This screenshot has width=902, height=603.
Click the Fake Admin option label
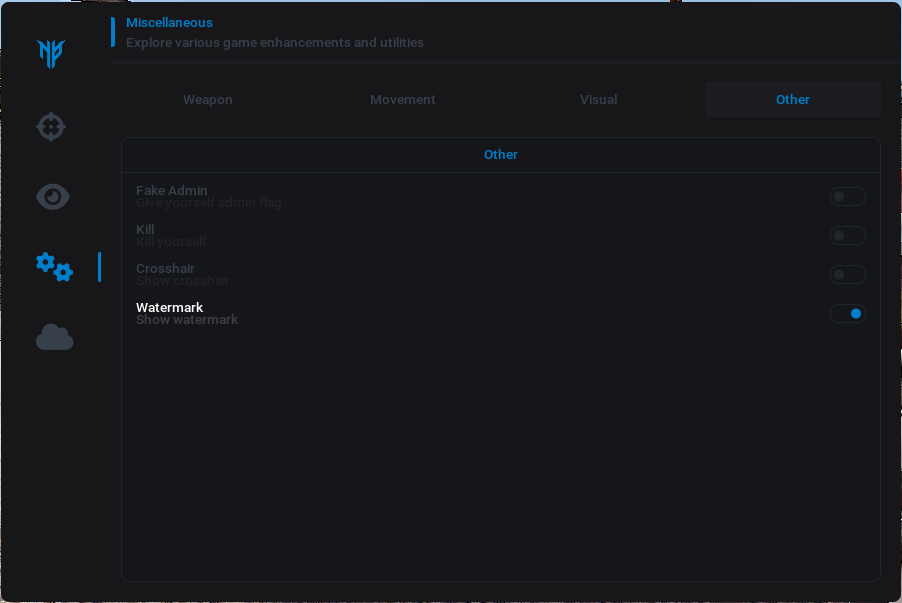click(172, 190)
